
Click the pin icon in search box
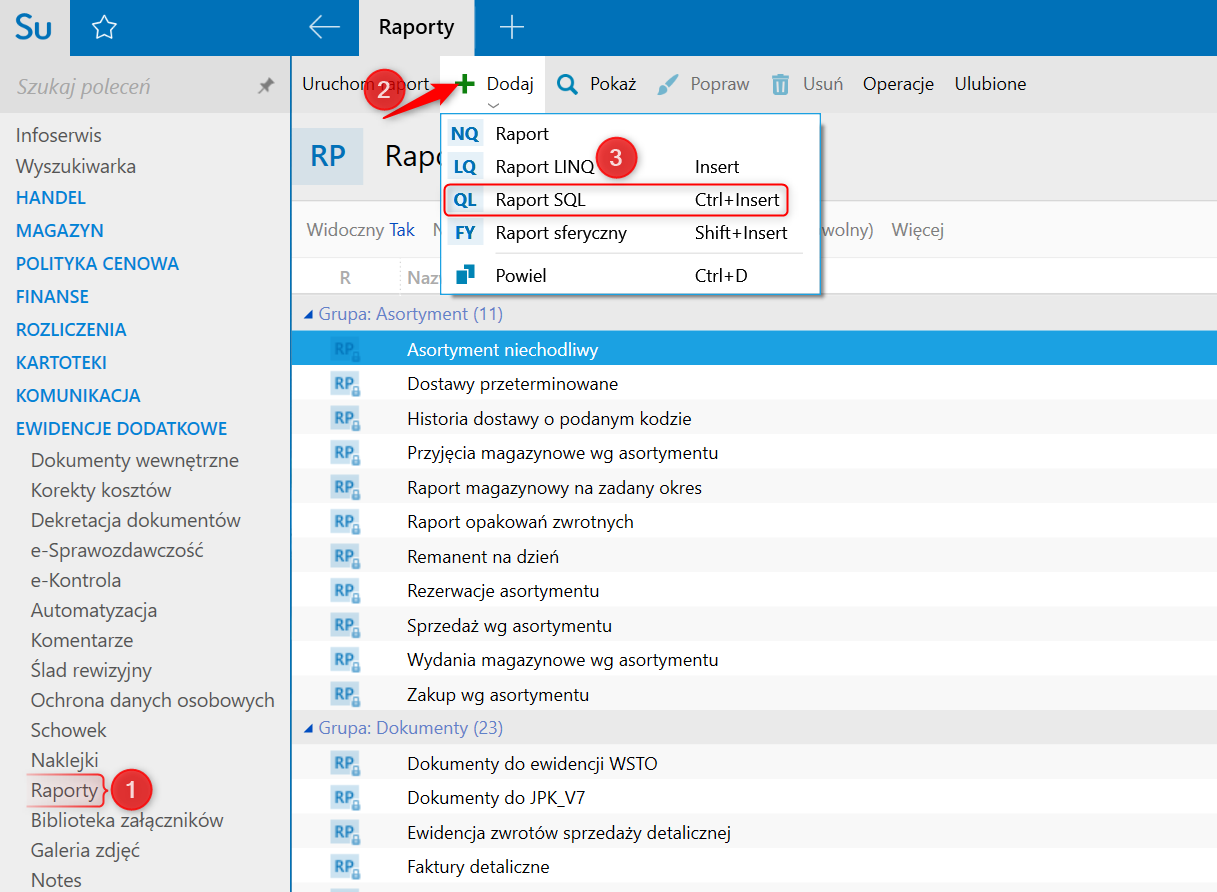(265, 87)
